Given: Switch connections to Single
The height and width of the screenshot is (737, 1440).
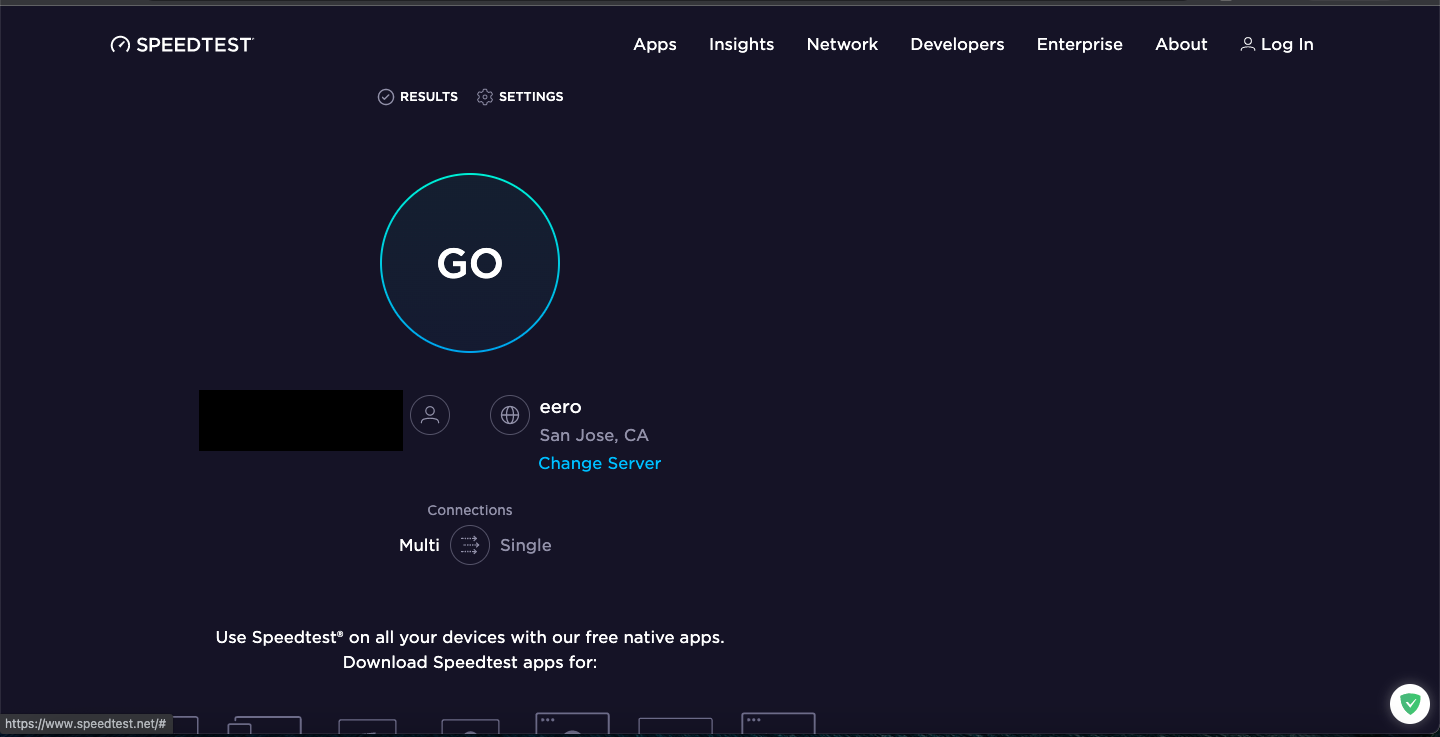Looking at the screenshot, I should 526,545.
